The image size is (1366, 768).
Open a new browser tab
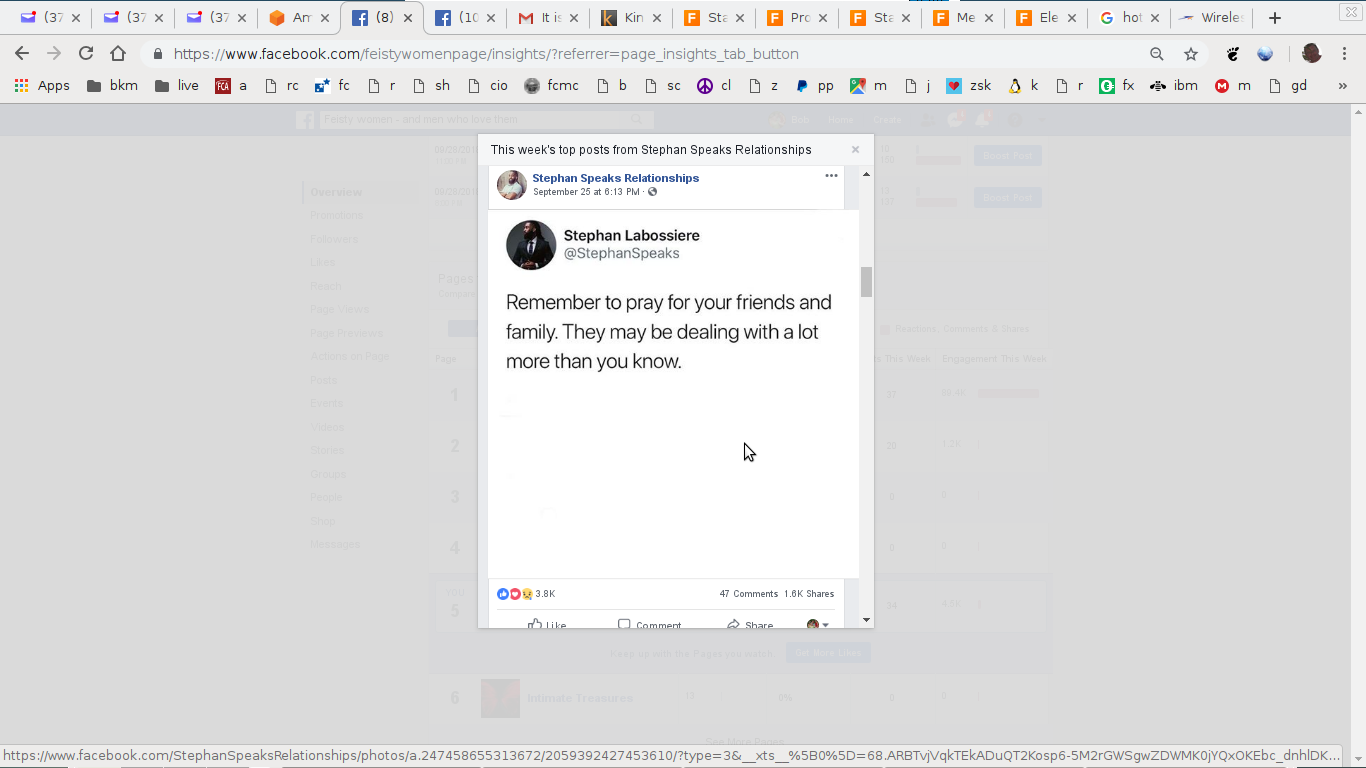tap(1275, 18)
